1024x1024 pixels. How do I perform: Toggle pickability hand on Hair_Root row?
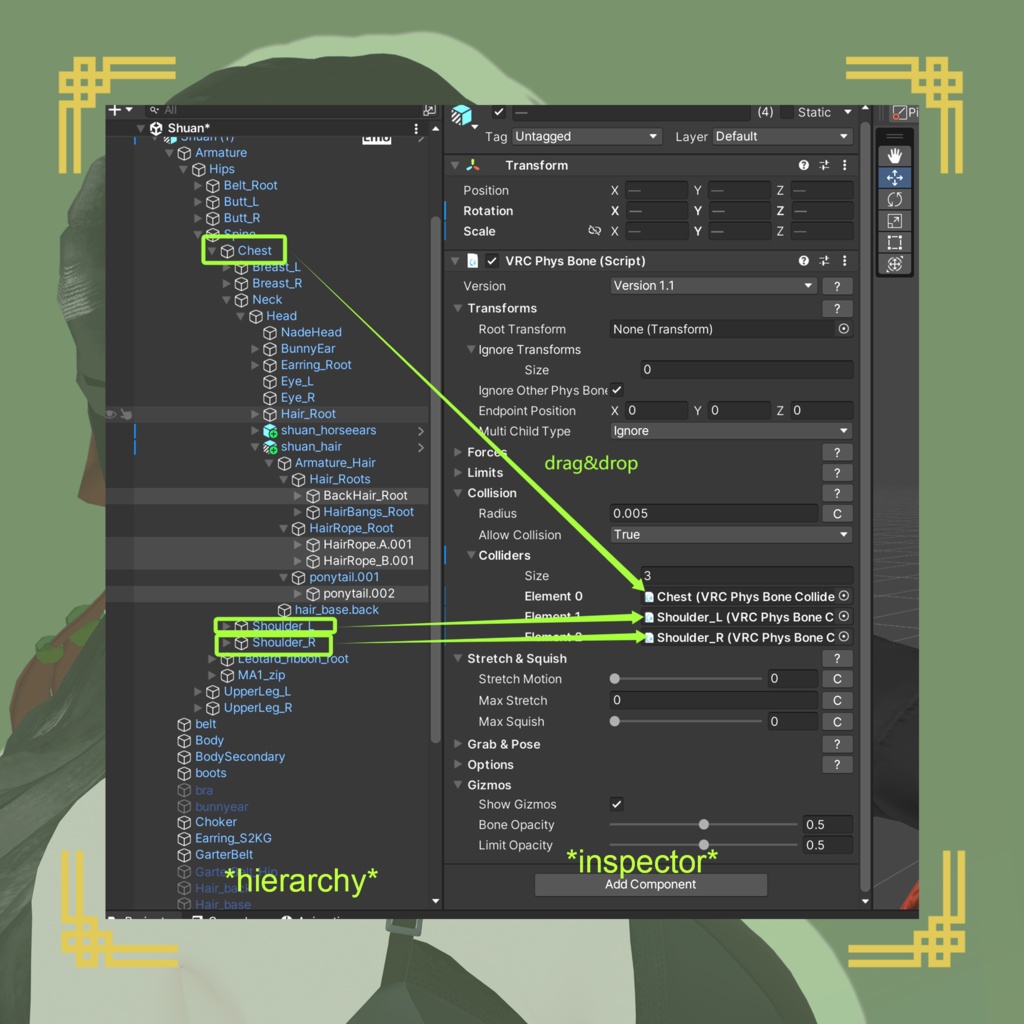[126, 413]
